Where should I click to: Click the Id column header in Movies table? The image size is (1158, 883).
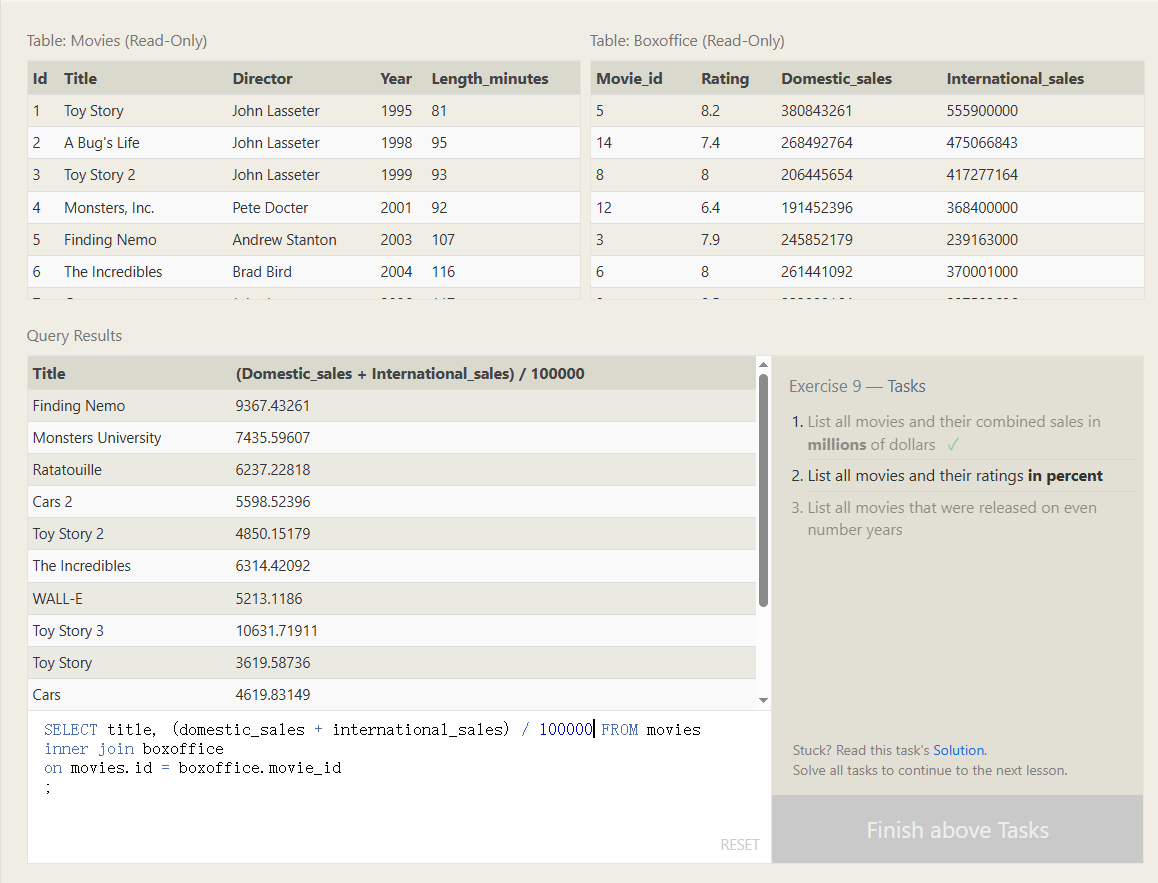40,78
